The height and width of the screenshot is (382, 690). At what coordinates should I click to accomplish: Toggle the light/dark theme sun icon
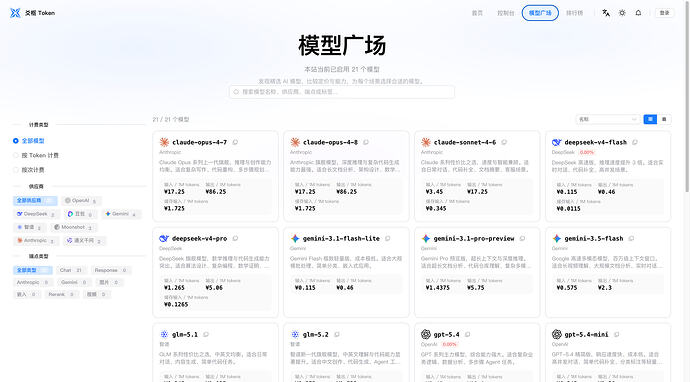click(x=622, y=13)
